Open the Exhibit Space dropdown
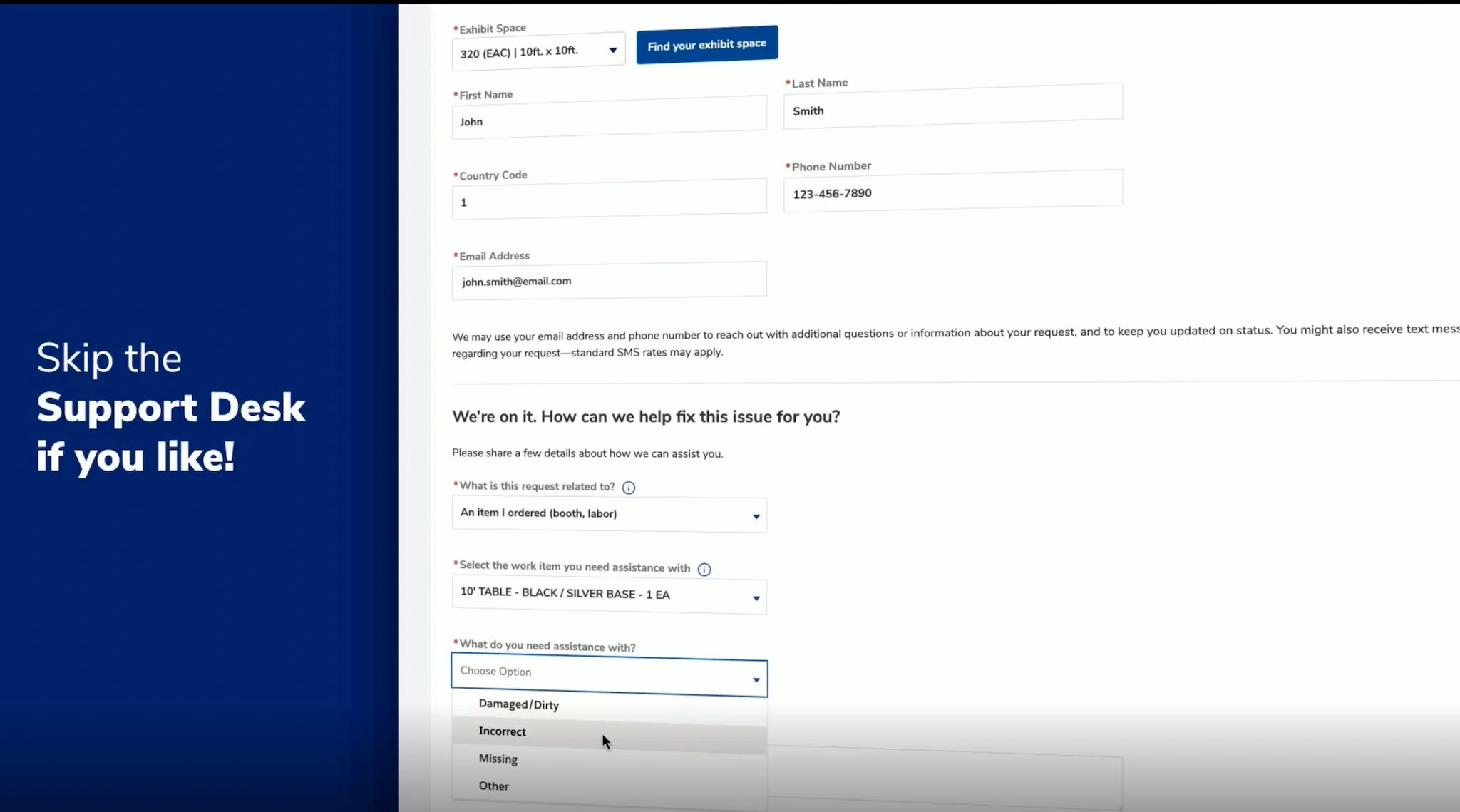 tap(538, 51)
